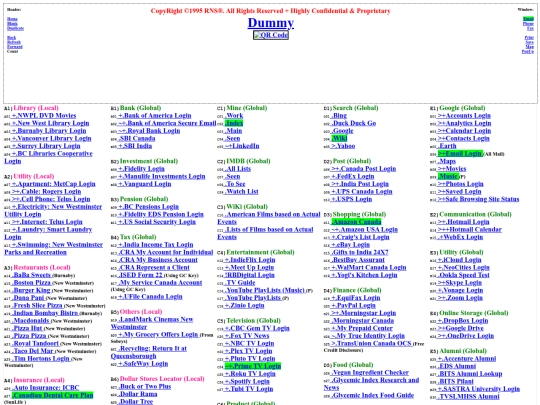Viewport: 540px width, 405px height.
Task: Open Accenture Alumni link
Action: point(467,359)
